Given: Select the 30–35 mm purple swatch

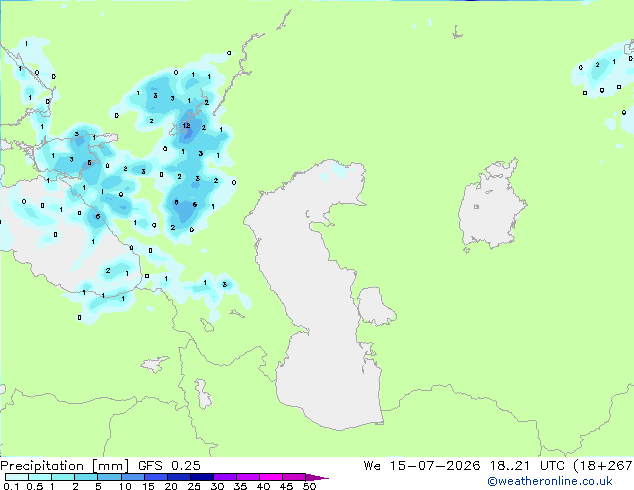Looking at the screenshot, I should point(224,477).
